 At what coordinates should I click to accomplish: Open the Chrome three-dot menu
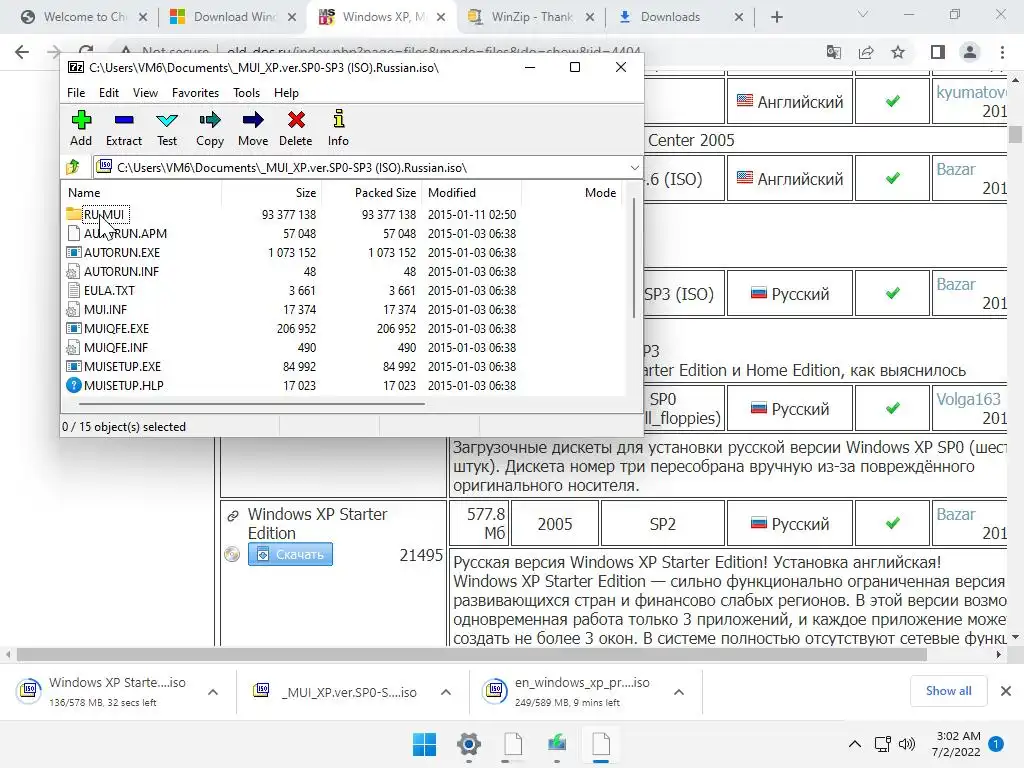(x=1002, y=52)
